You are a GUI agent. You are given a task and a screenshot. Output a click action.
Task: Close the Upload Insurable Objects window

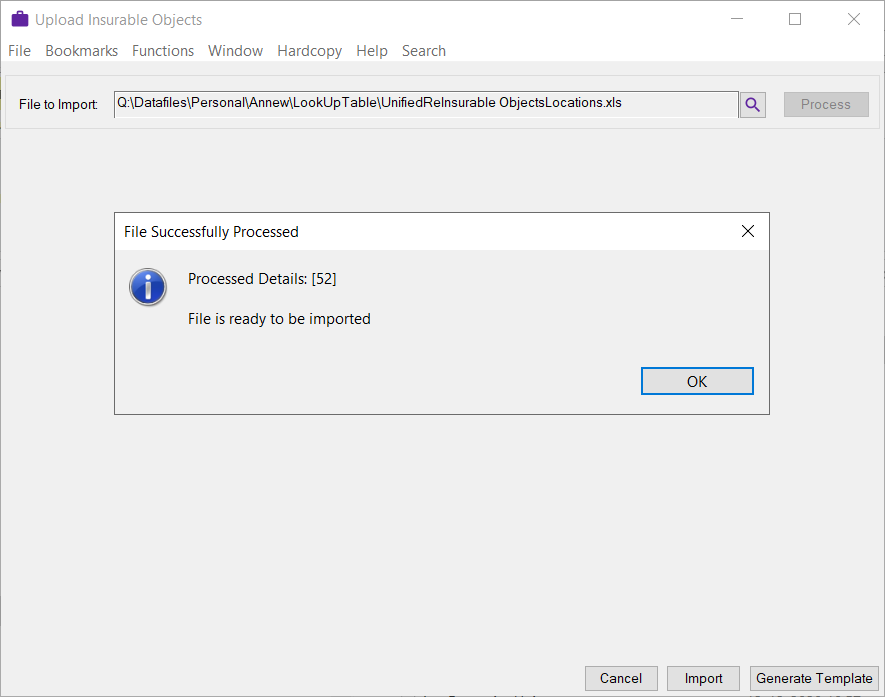(x=854, y=19)
